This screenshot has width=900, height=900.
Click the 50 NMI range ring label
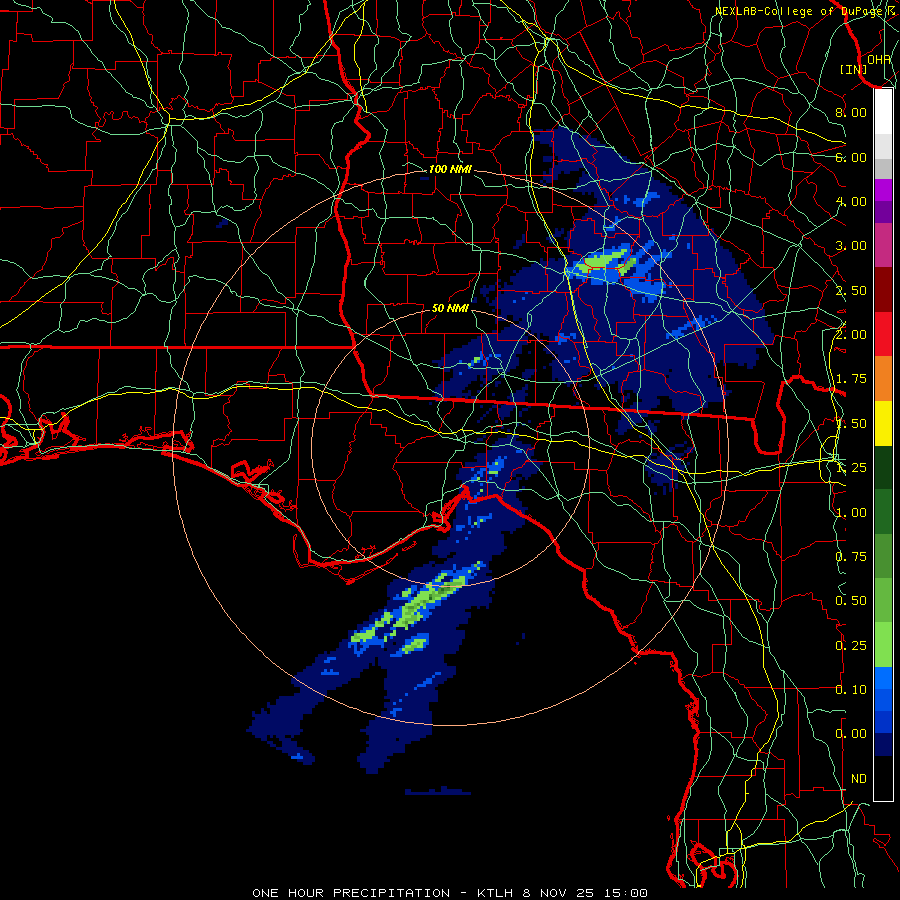click(451, 309)
